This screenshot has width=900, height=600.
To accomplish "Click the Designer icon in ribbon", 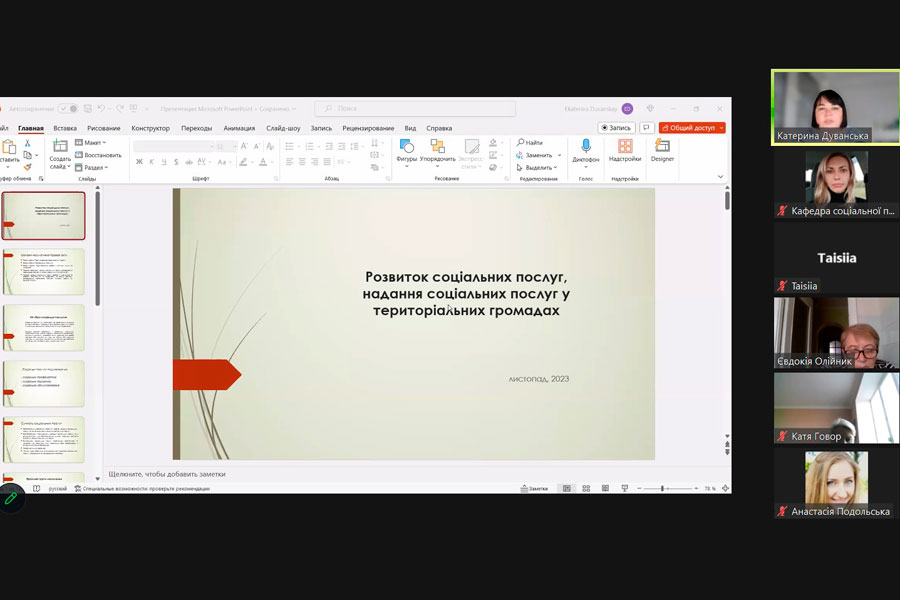I will pos(662,147).
